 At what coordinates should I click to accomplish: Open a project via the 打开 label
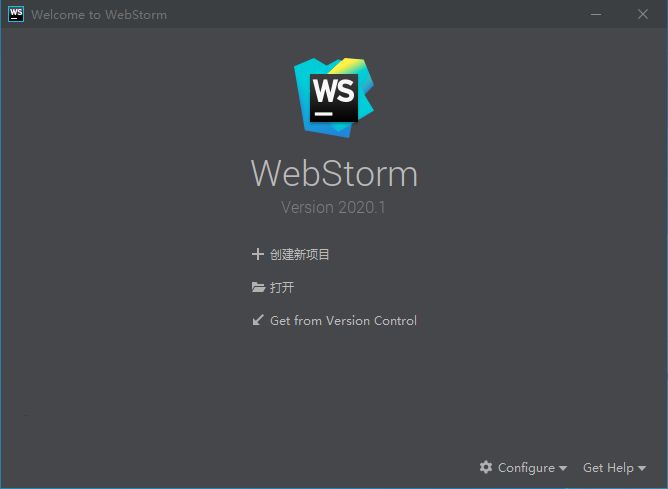pos(282,287)
